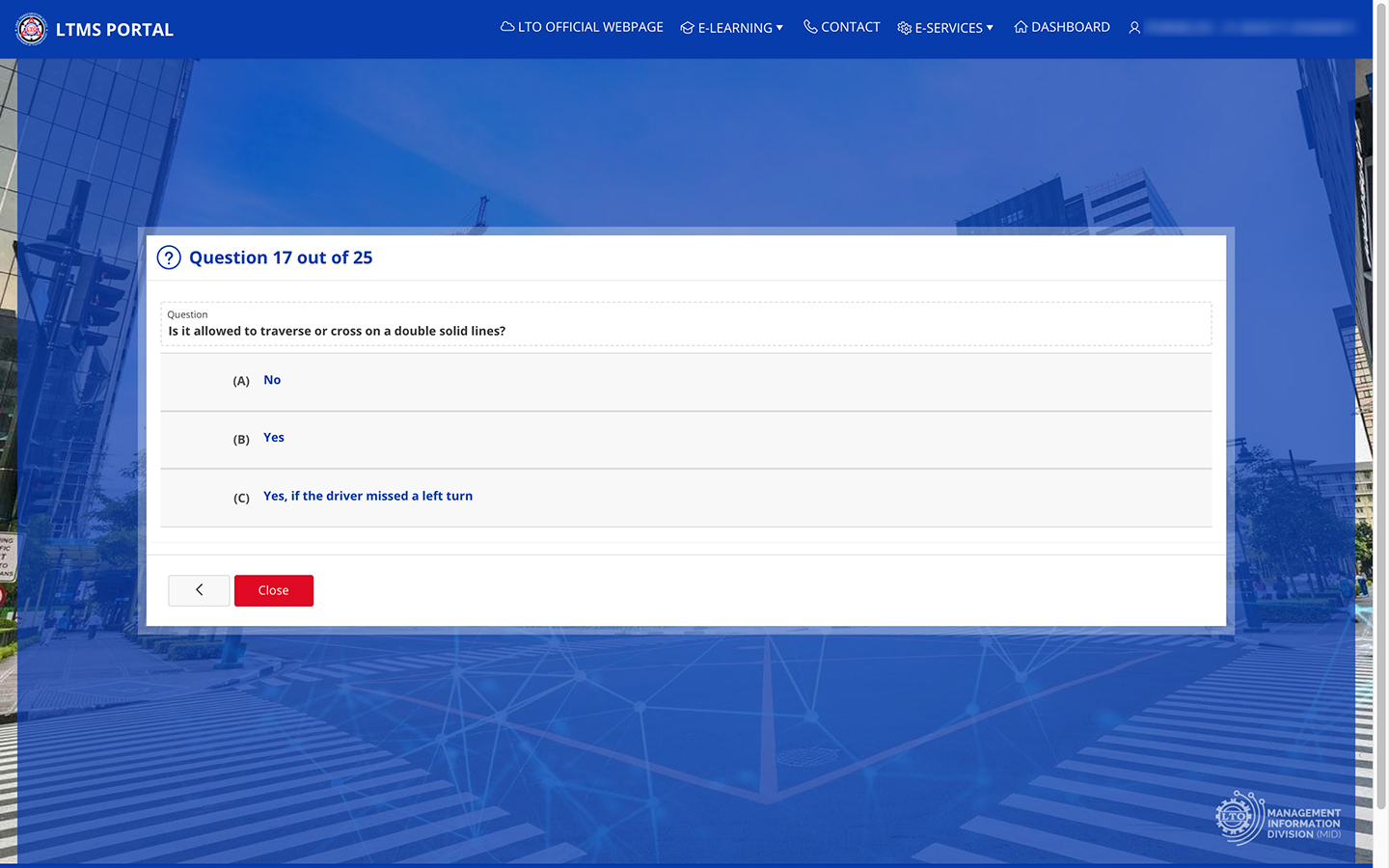Expand the E-Services dropdown arrow
Viewport: 1389px width, 868px height.
point(990,28)
